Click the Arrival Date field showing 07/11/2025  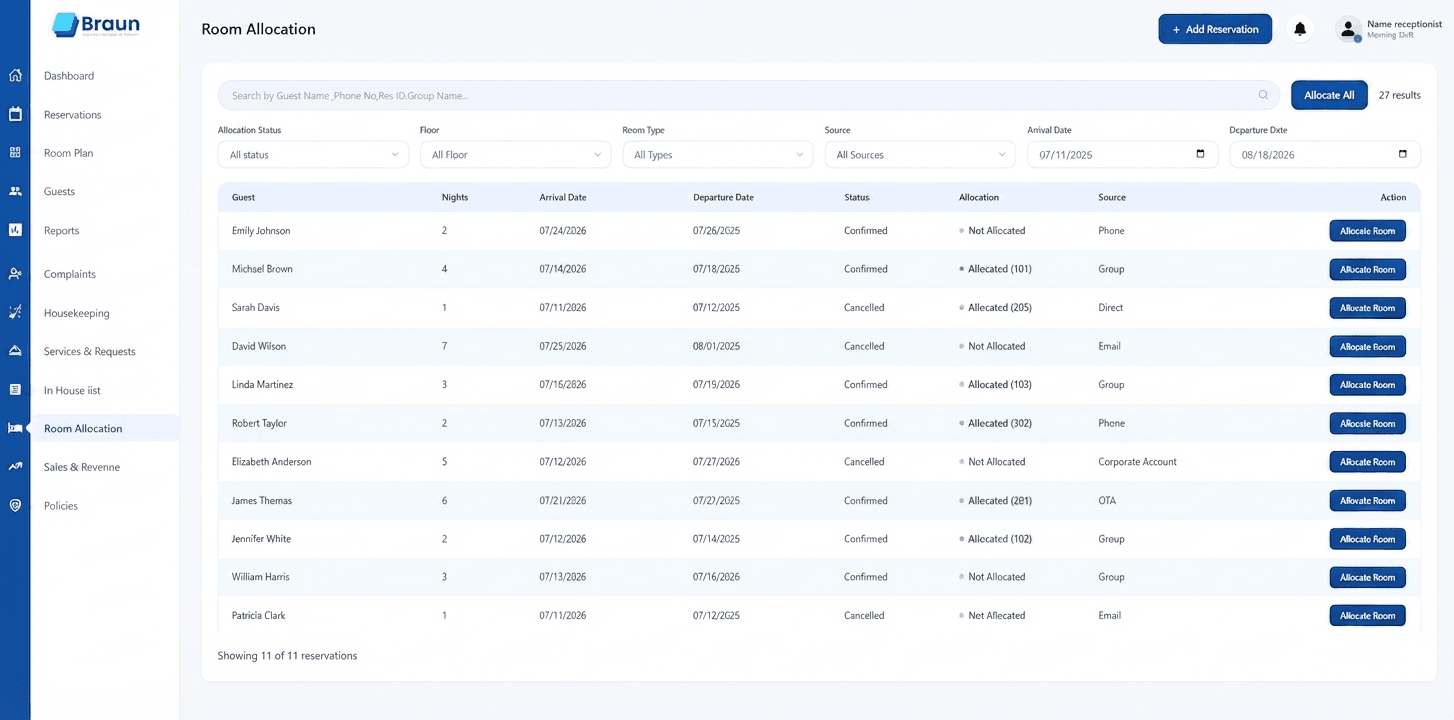(1122, 155)
